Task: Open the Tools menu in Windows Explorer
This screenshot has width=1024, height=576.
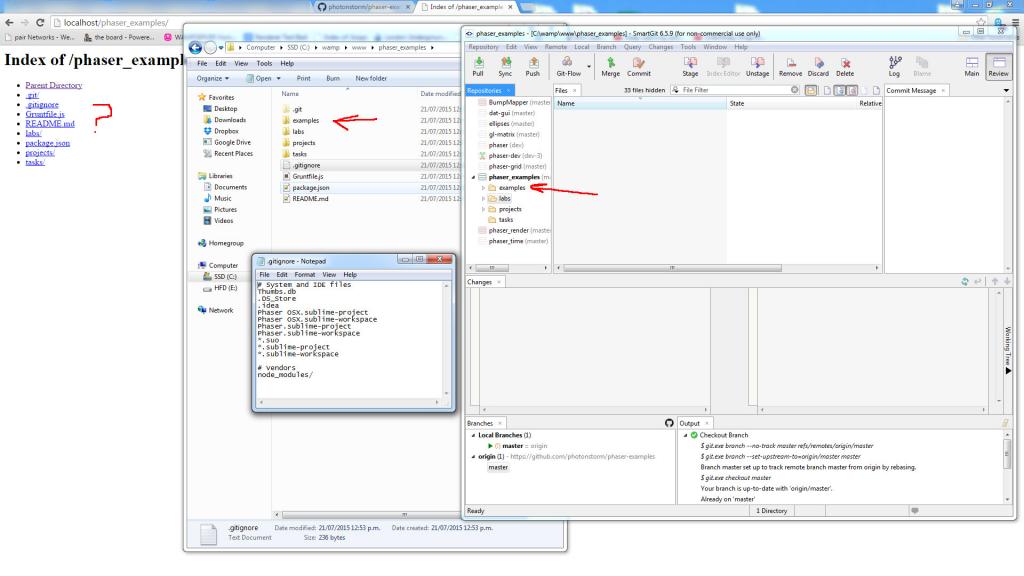Action: pos(264,63)
